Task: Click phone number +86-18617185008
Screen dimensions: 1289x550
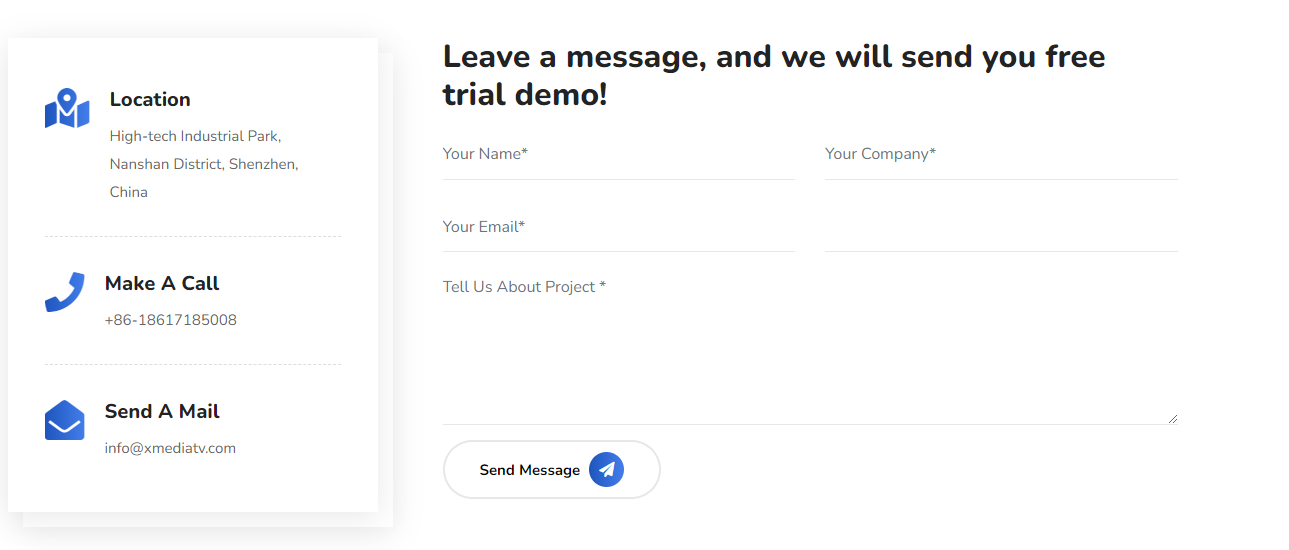Action: pos(171,320)
